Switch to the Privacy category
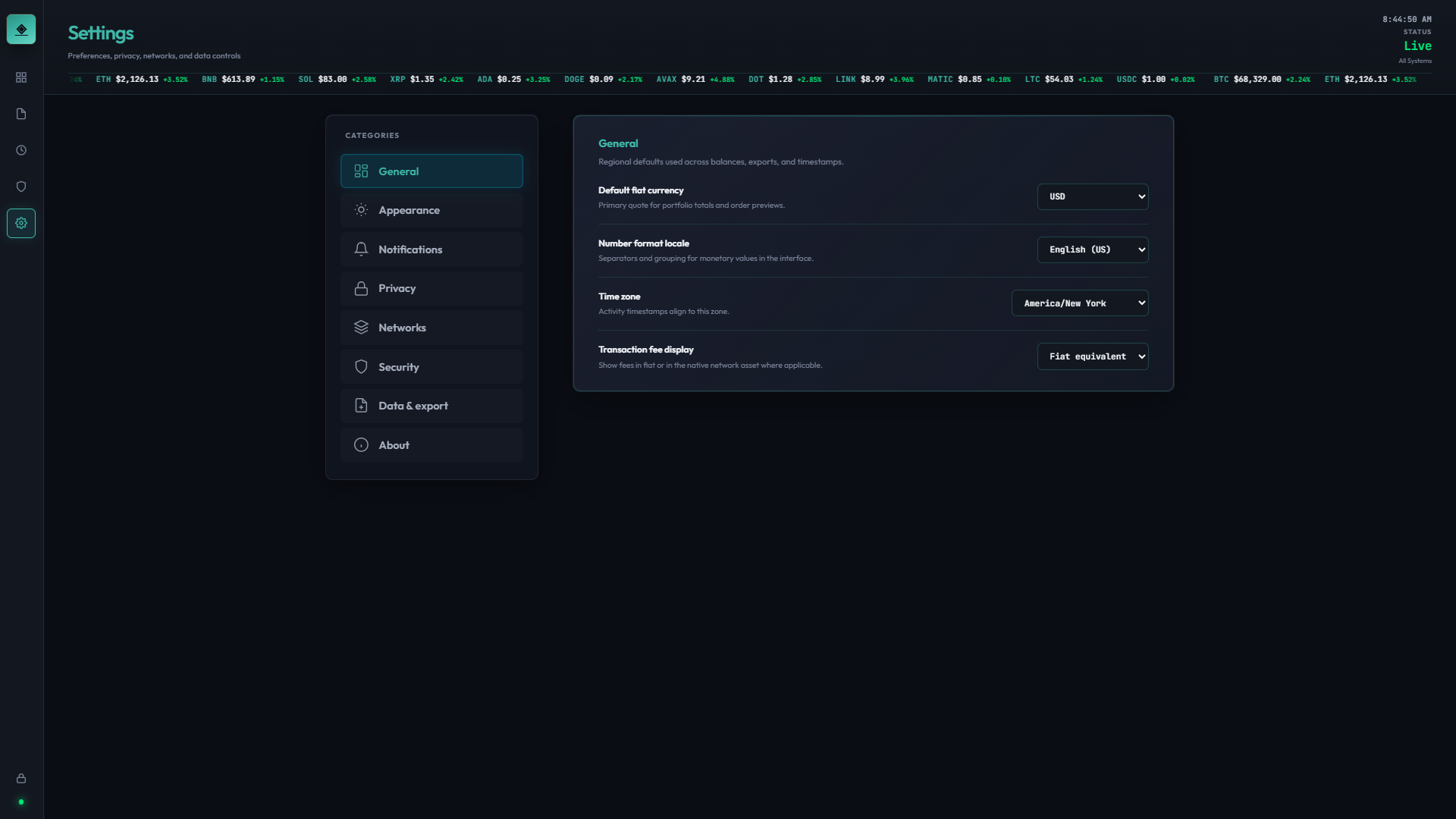 click(431, 288)
